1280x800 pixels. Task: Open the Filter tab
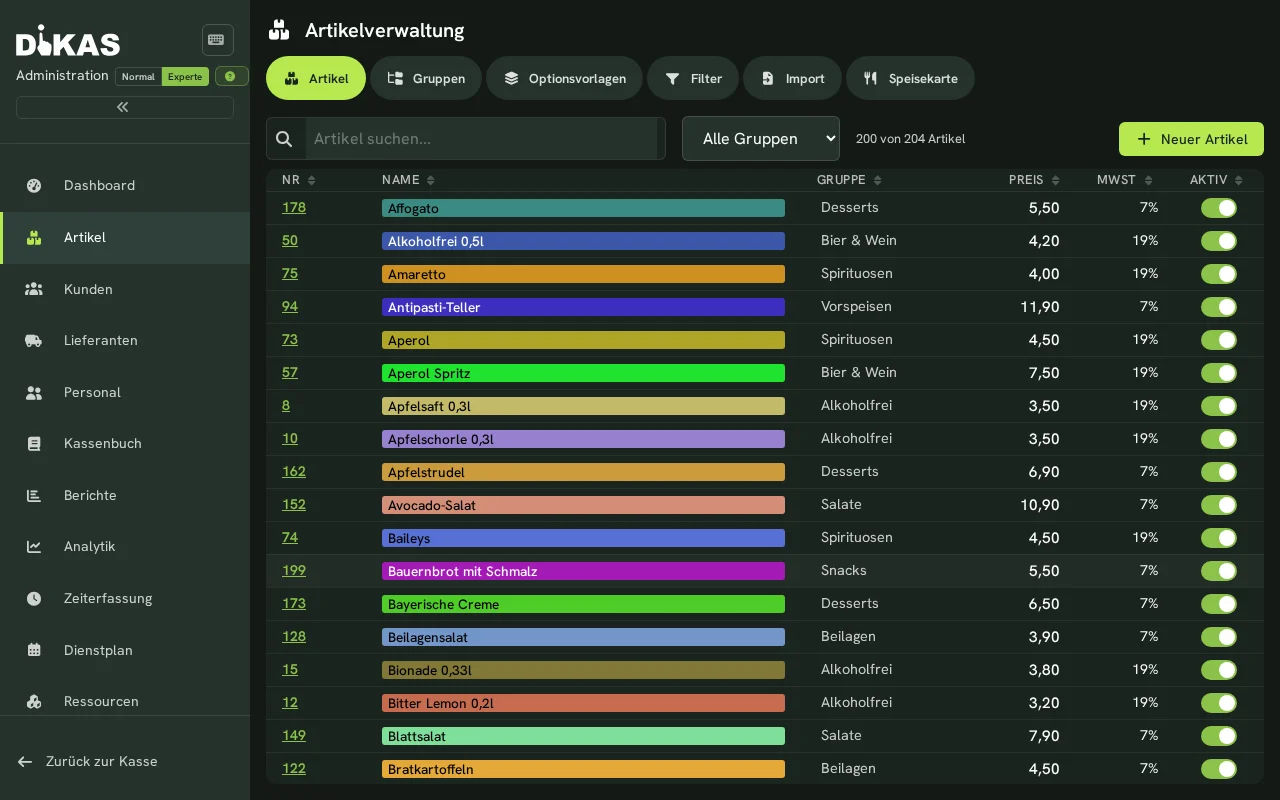pos(693,78)
